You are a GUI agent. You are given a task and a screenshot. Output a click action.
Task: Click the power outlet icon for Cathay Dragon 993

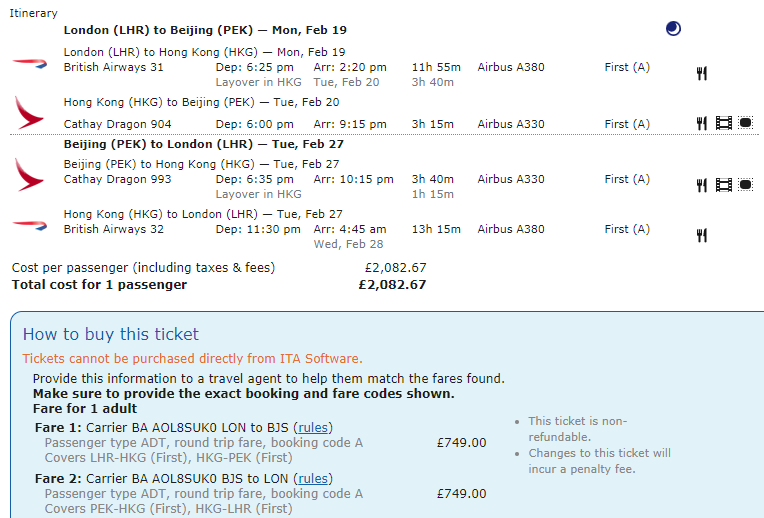[x=745, y=185]
